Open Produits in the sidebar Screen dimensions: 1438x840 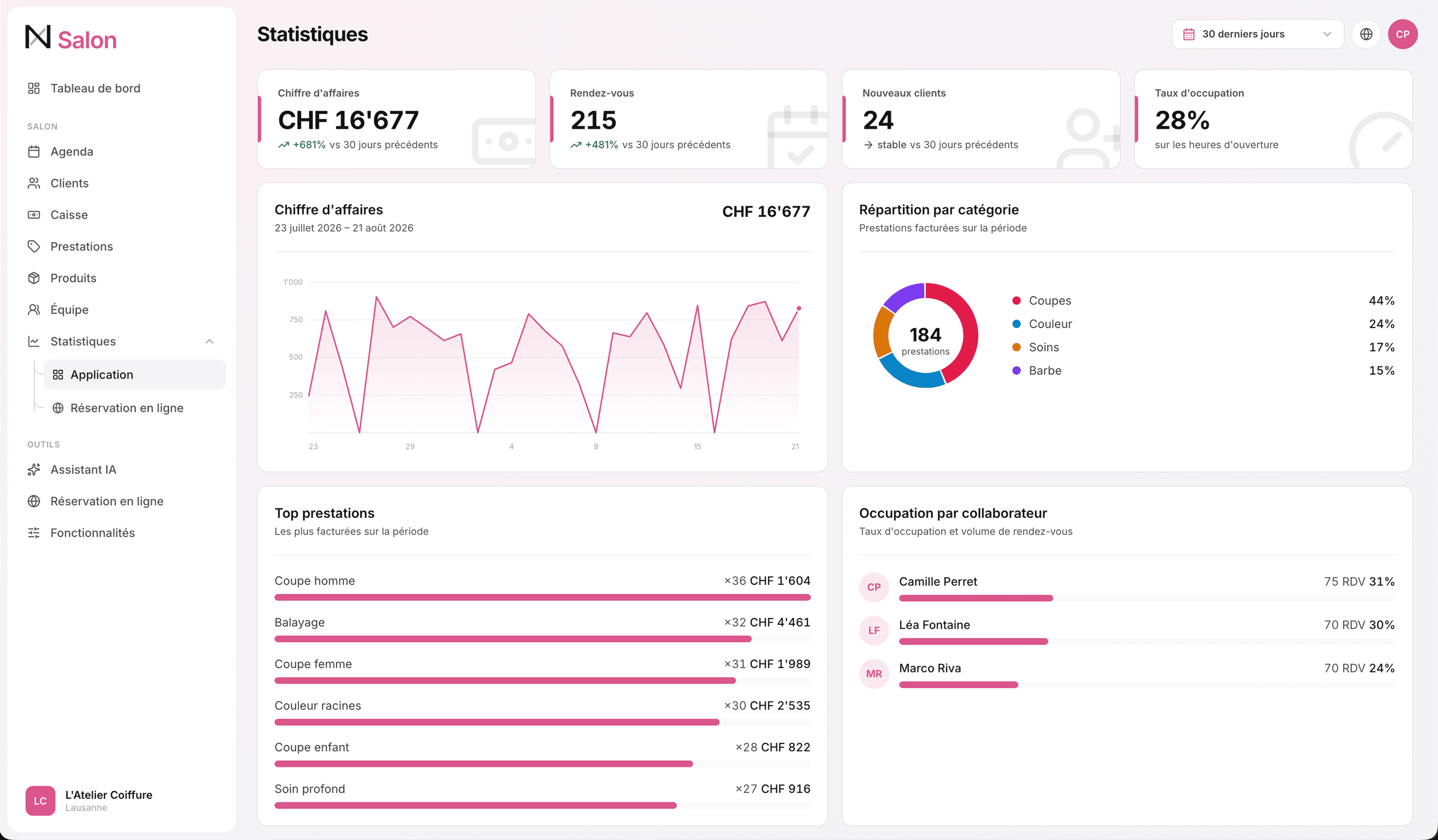tap(73, 278)
